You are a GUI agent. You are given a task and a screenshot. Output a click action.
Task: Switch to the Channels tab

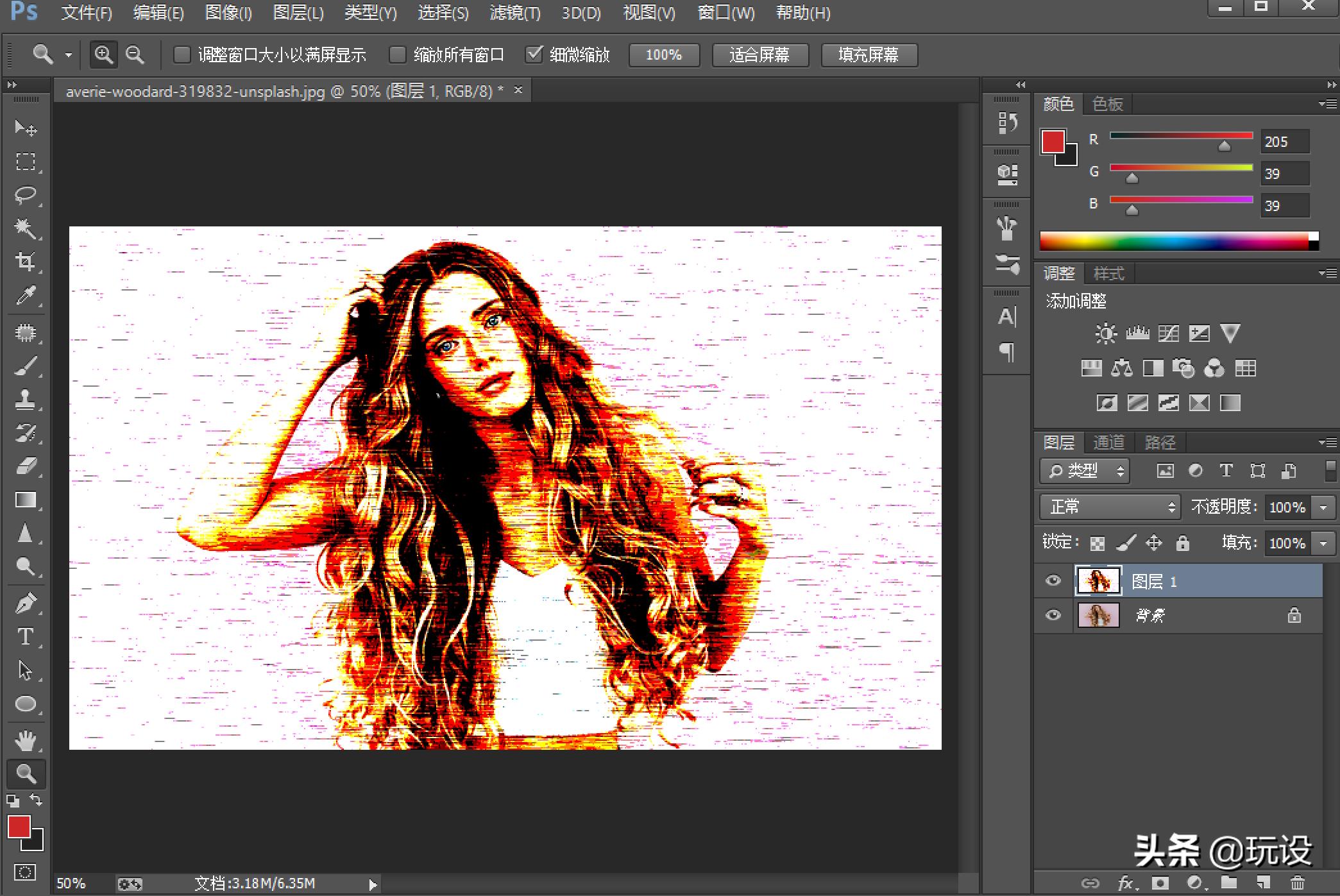point(1108,443)
